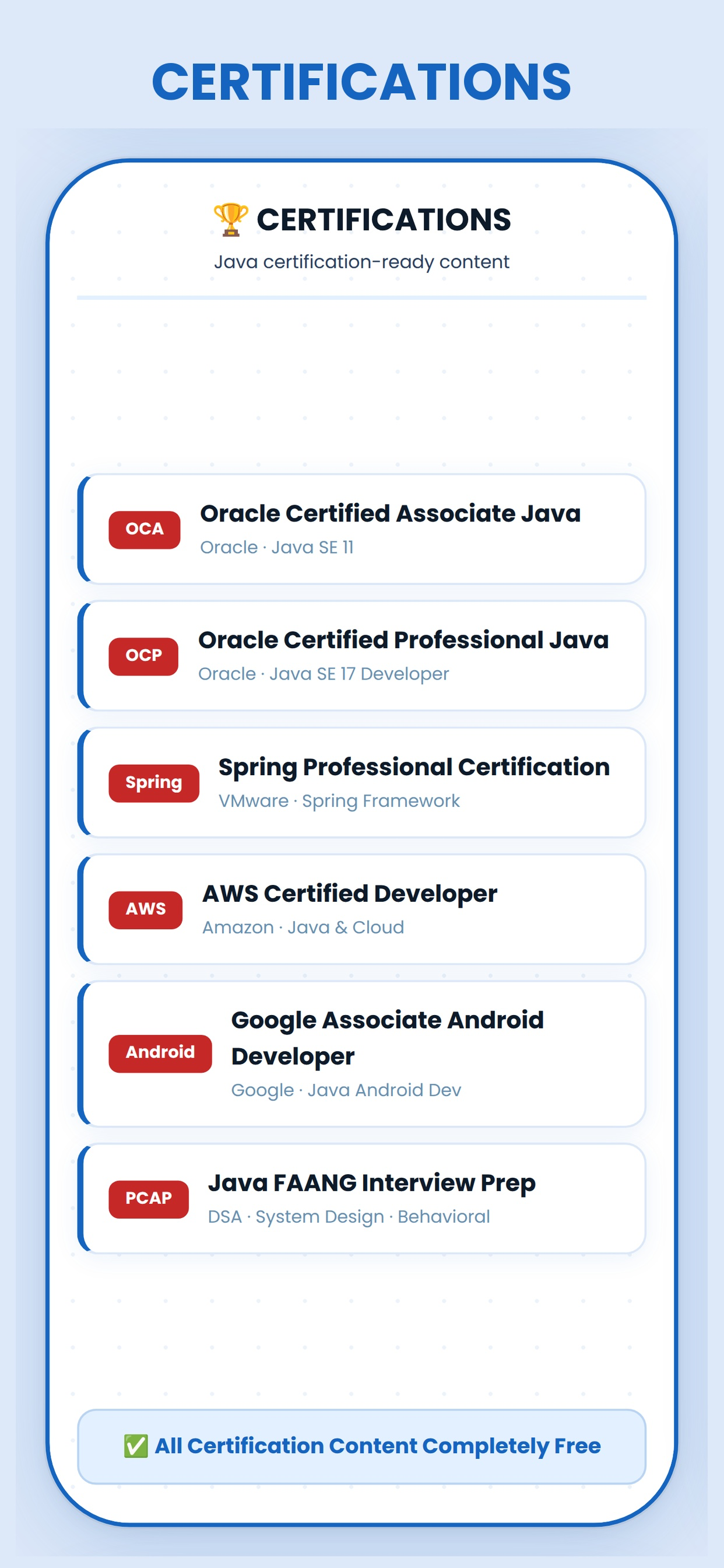Click the trophy icon beside CERTIFICATIONS heading

[x=231, y=220]
